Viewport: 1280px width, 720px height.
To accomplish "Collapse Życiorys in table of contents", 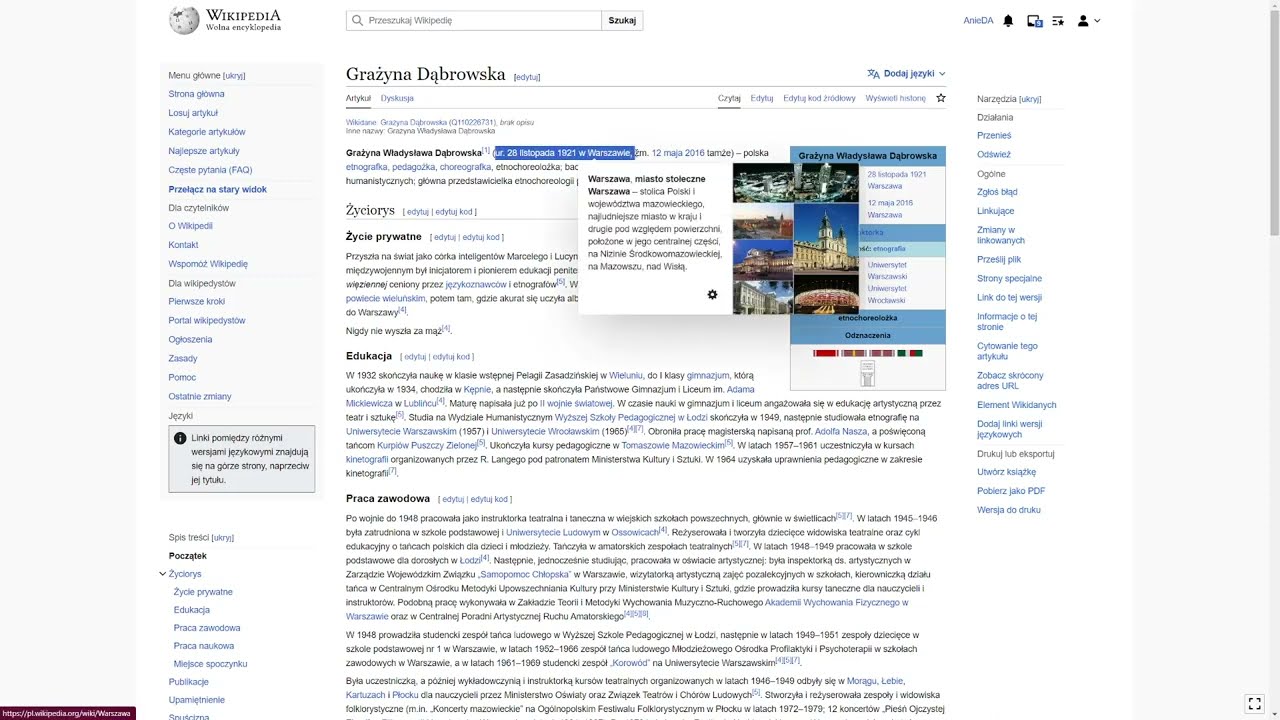I will pos(162,574).
